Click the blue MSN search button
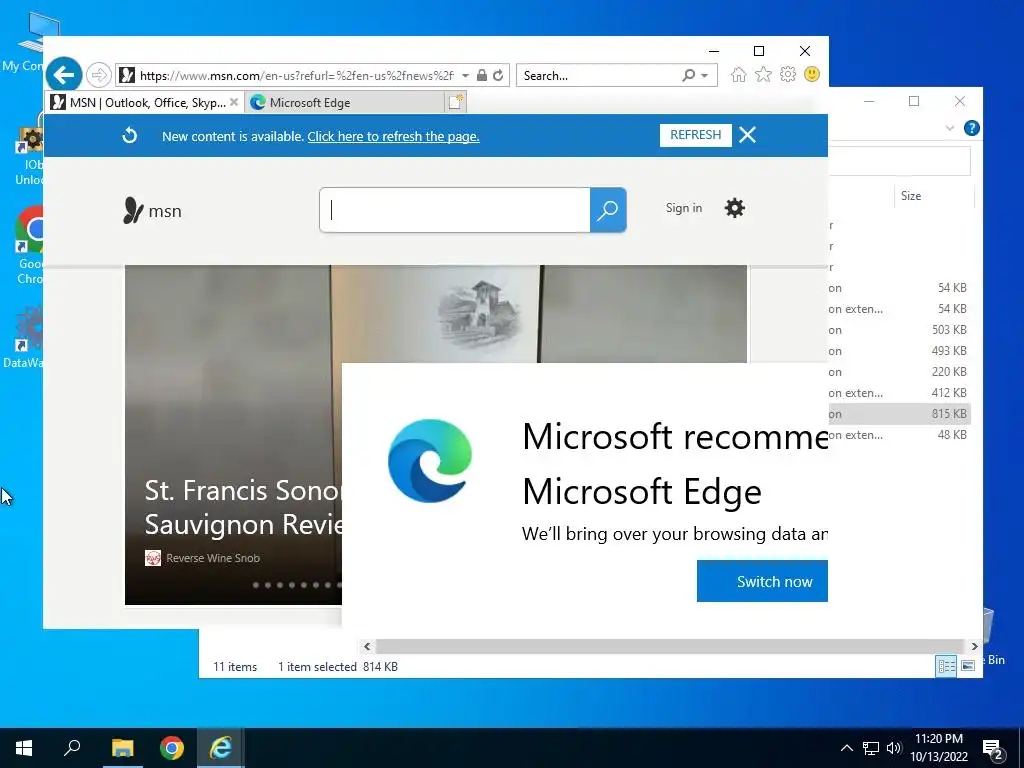 click(x=608, y=210)
